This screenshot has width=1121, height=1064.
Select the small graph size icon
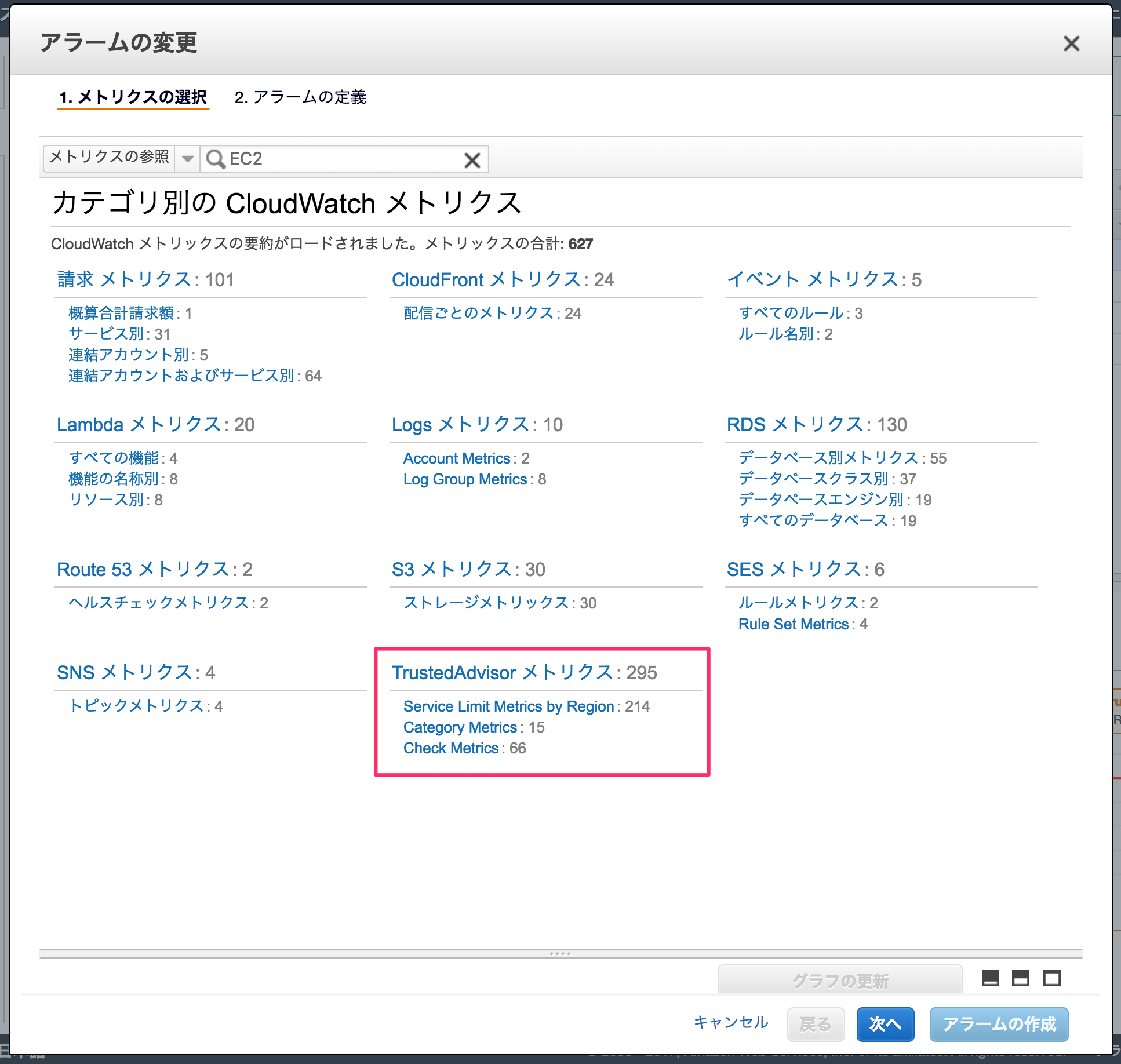point(989,979)
